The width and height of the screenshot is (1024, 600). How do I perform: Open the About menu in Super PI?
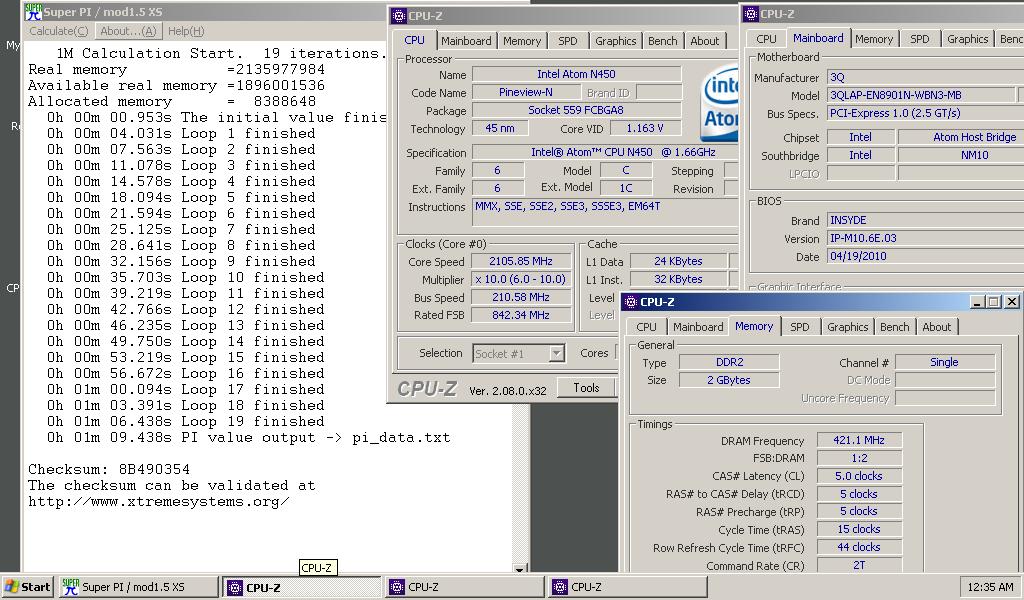[x=128, y=31]
